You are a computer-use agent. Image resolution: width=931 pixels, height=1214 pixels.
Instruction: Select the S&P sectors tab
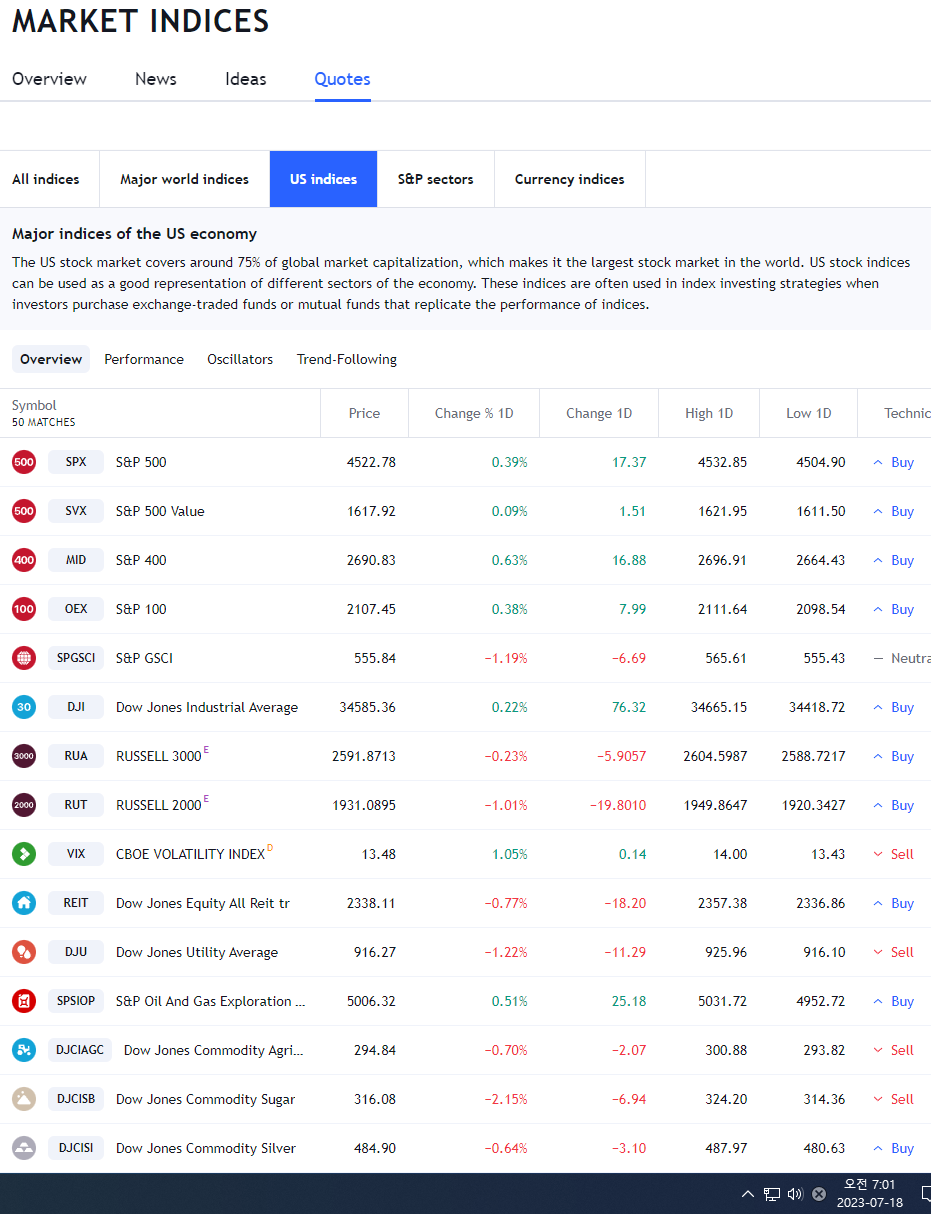436,179
